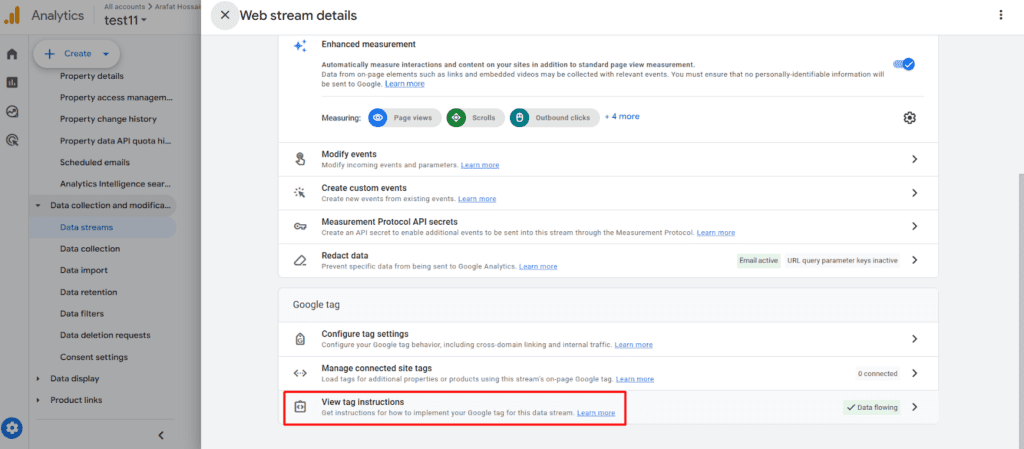Select Data collection in sidebar

[90, 249]
